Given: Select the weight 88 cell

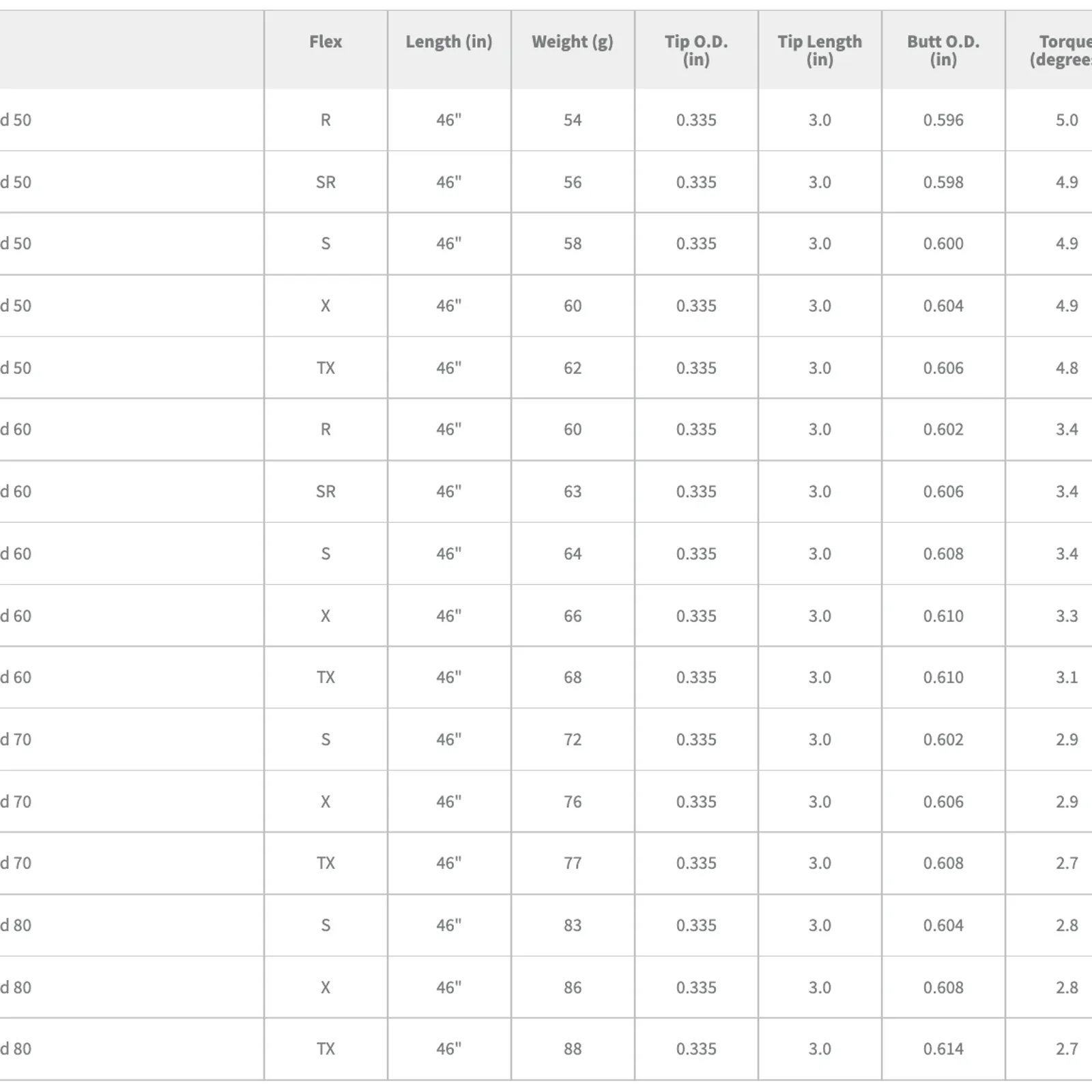Looking at the screenshot, I should [x=573, y=1049].
